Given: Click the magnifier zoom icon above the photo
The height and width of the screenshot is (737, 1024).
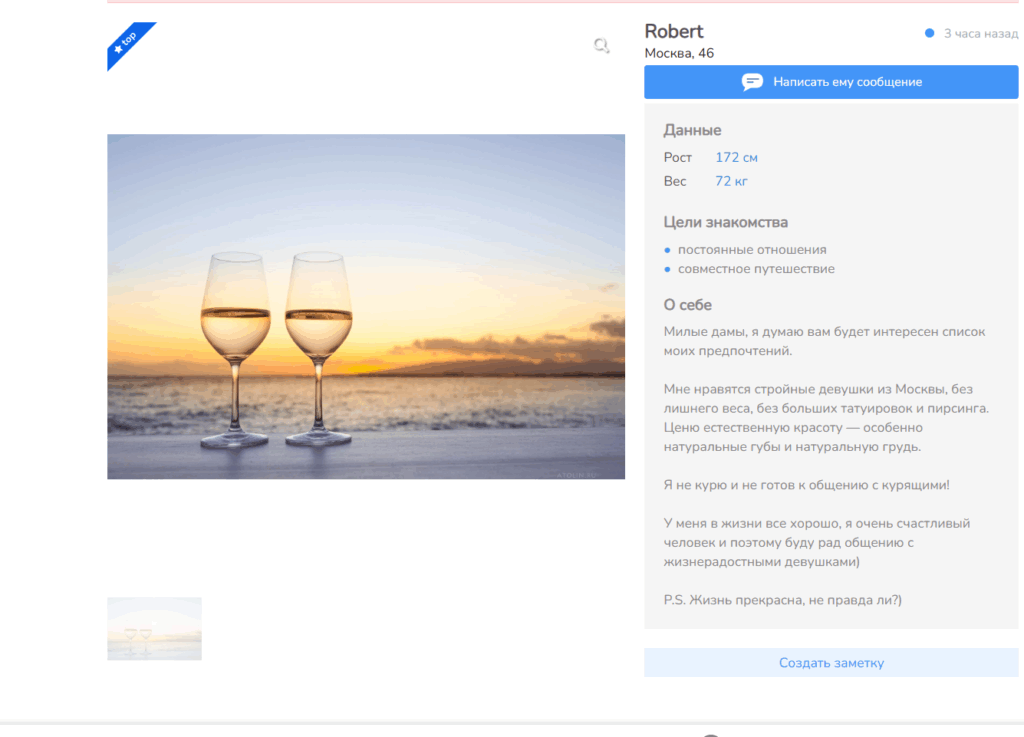Looking at the screenshot, I should [x=601, y=45].
